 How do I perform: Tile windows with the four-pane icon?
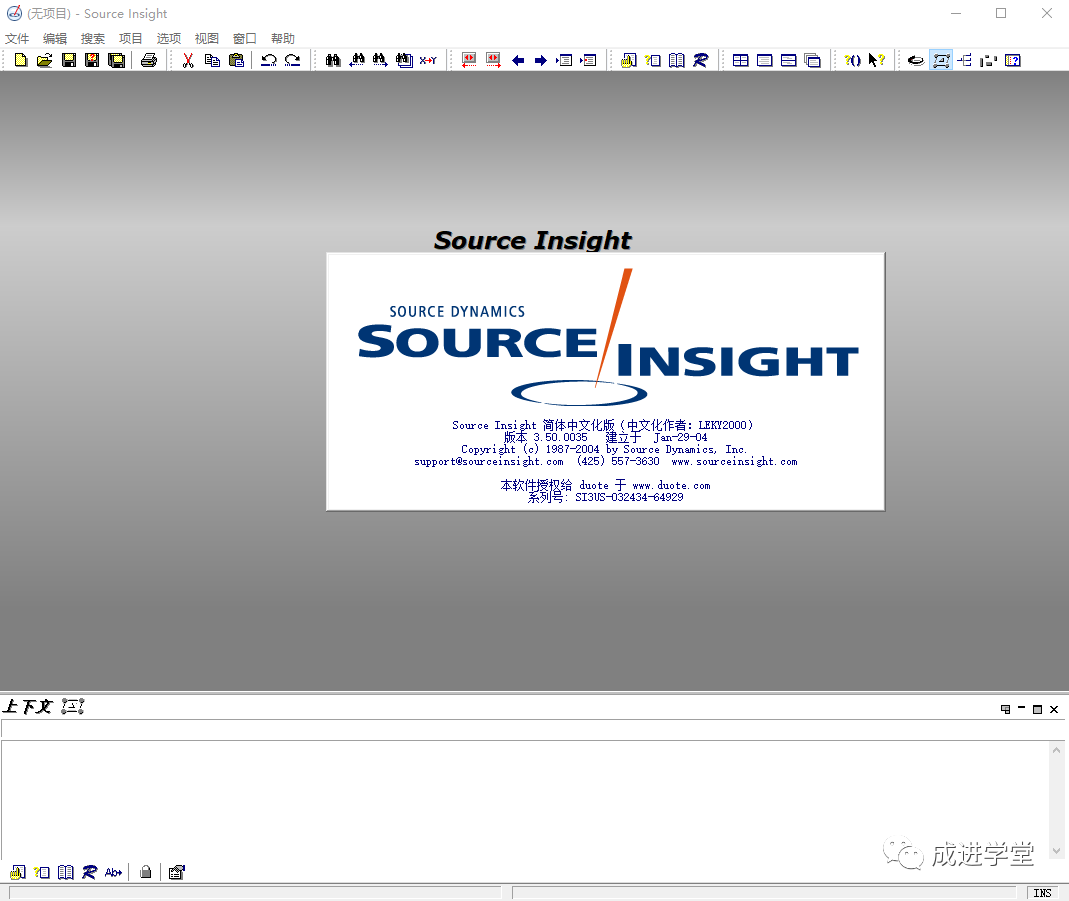click(740, 60)
